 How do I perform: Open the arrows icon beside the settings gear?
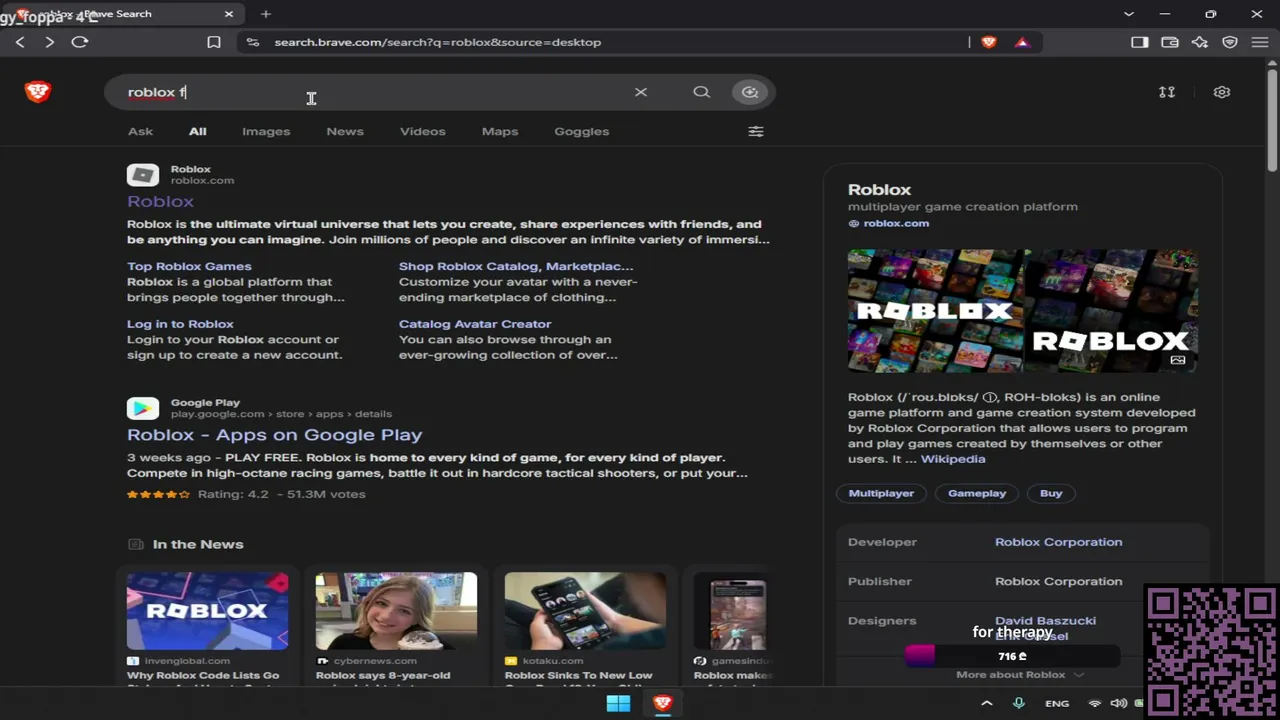click(x=1167, y=92)
